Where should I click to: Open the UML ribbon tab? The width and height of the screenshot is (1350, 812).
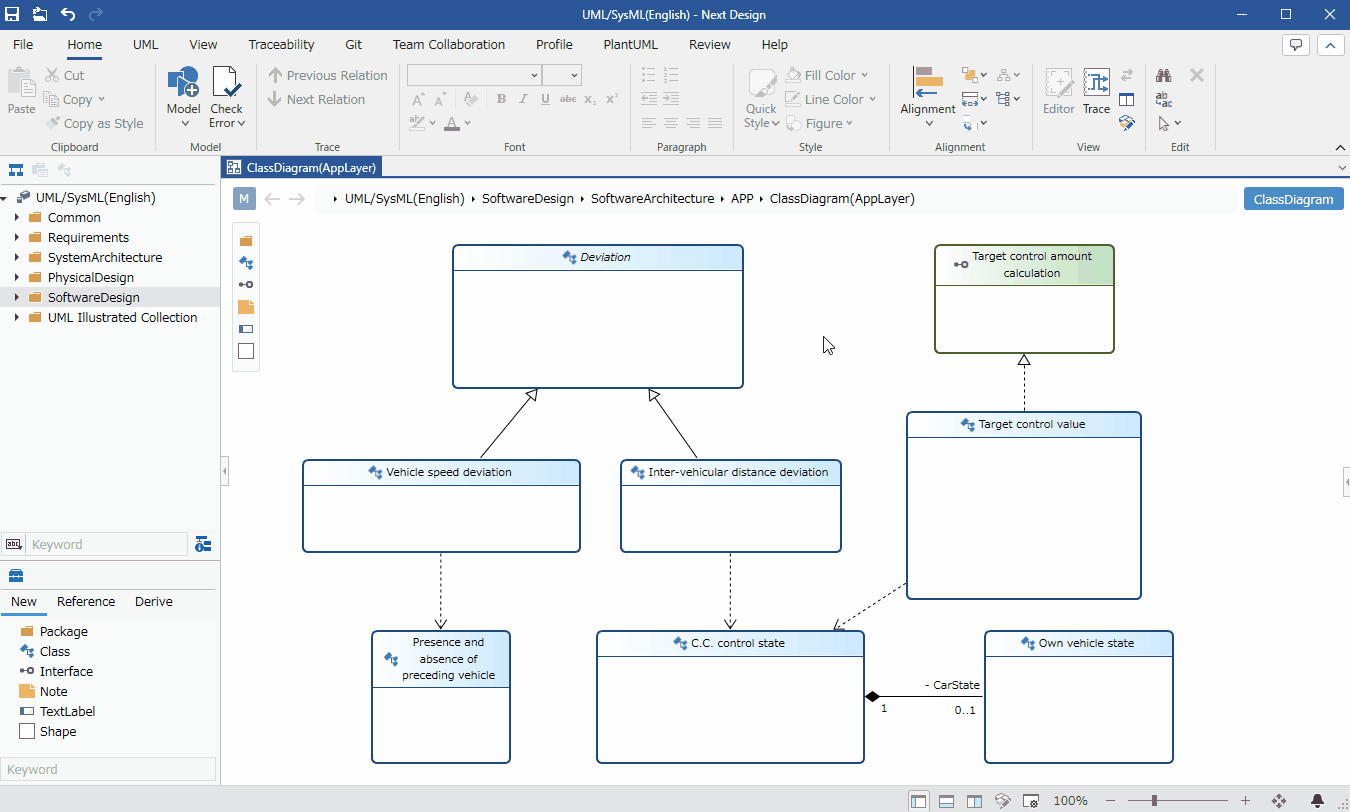click(x=146, y=44)
